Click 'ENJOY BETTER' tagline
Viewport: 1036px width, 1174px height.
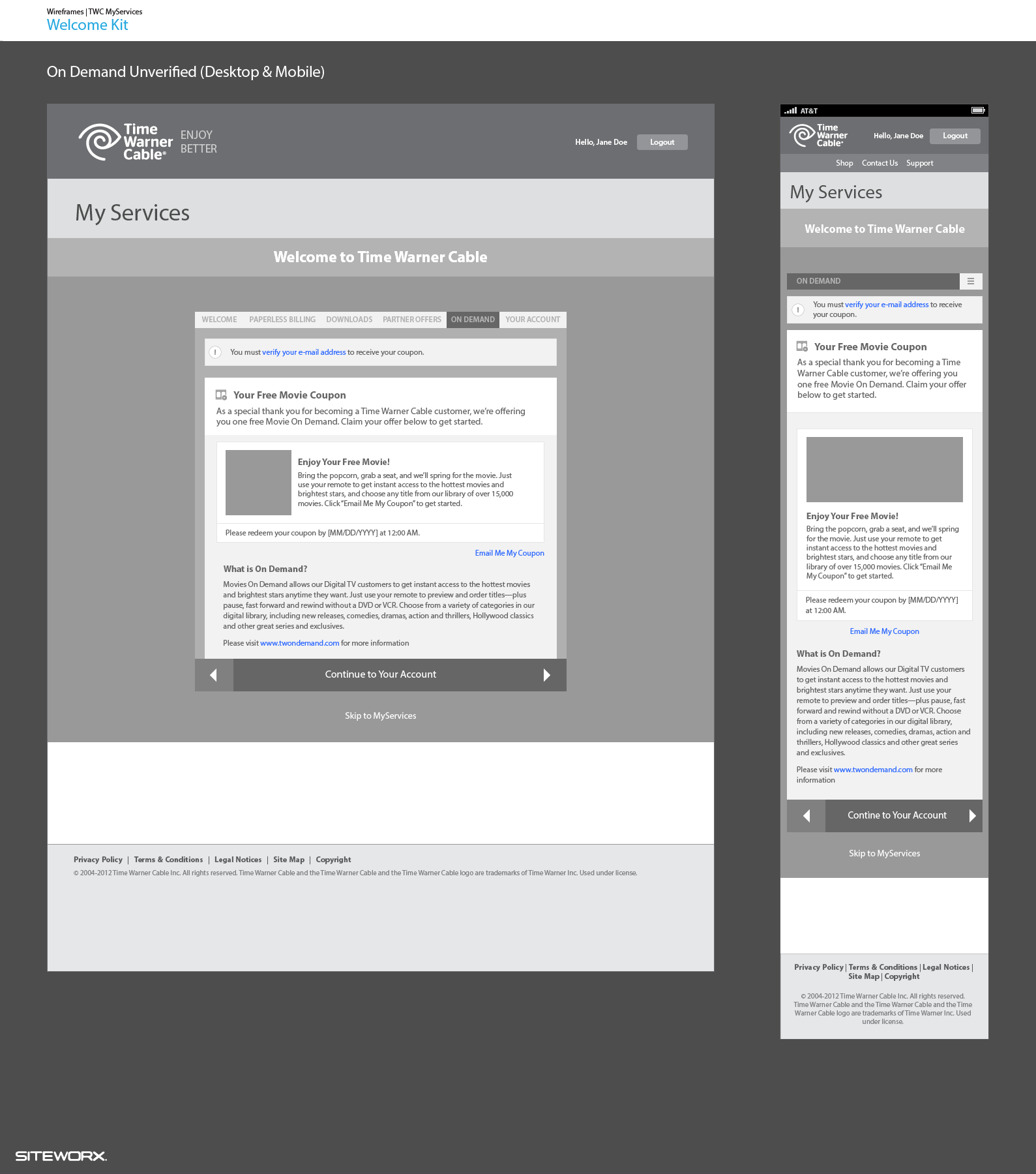pos(198,142)
